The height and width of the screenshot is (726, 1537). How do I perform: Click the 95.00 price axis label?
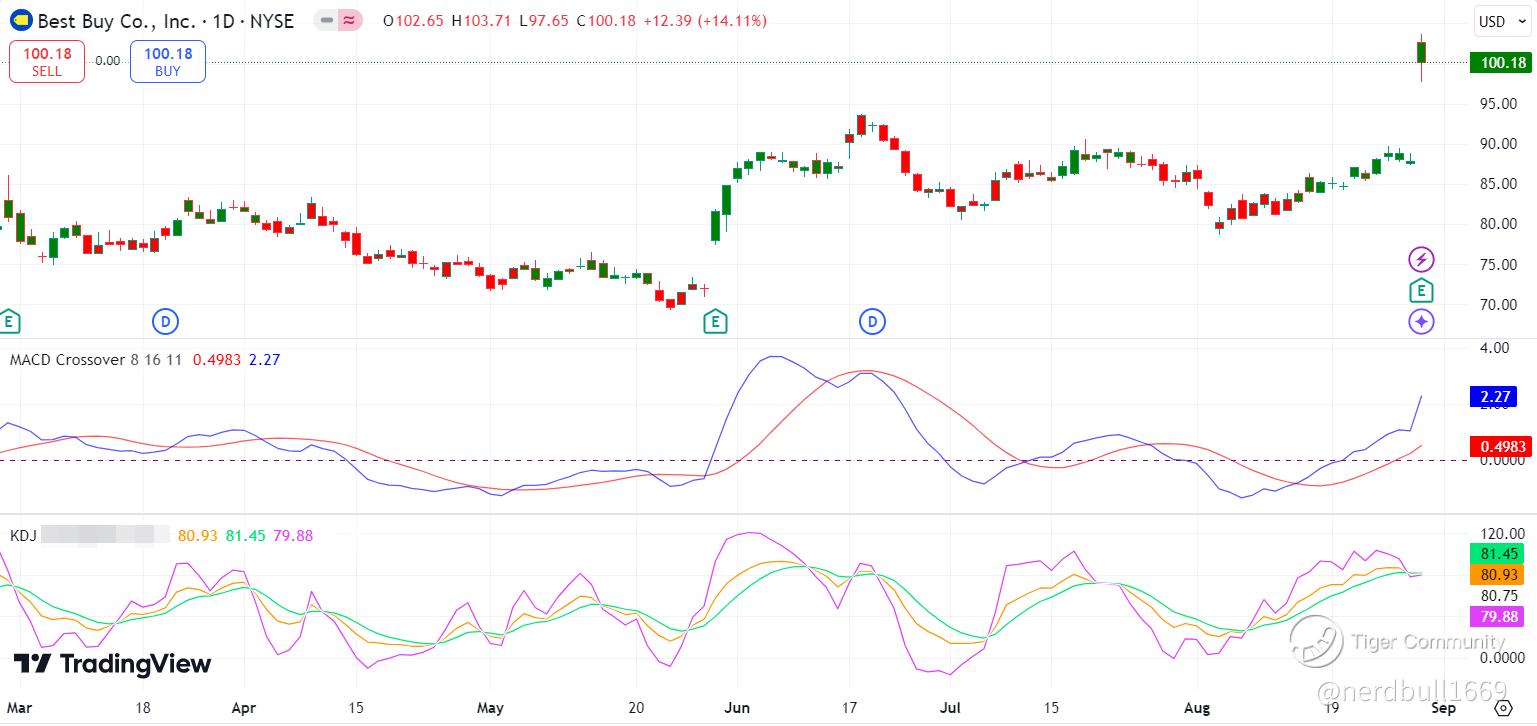pos(1500,104)
